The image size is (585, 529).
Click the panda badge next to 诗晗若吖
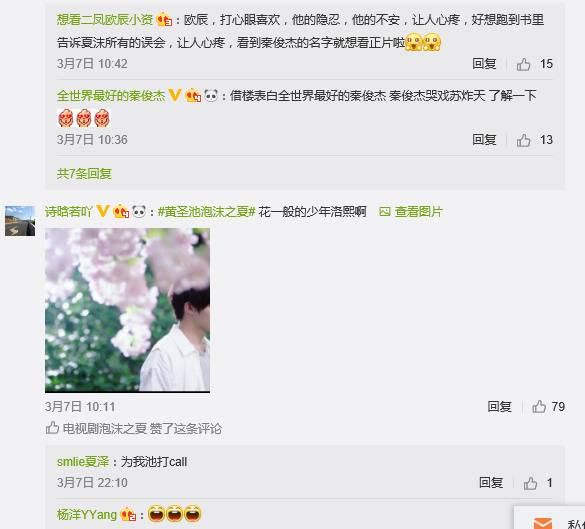pyautogui.click(x=139, y=212)
